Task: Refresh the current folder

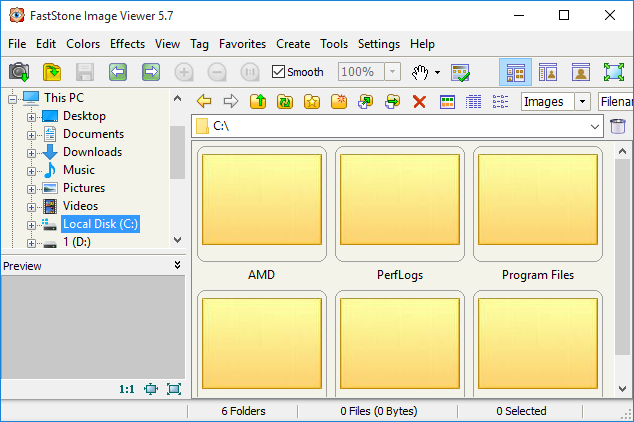Action: (x=285, y=101)
